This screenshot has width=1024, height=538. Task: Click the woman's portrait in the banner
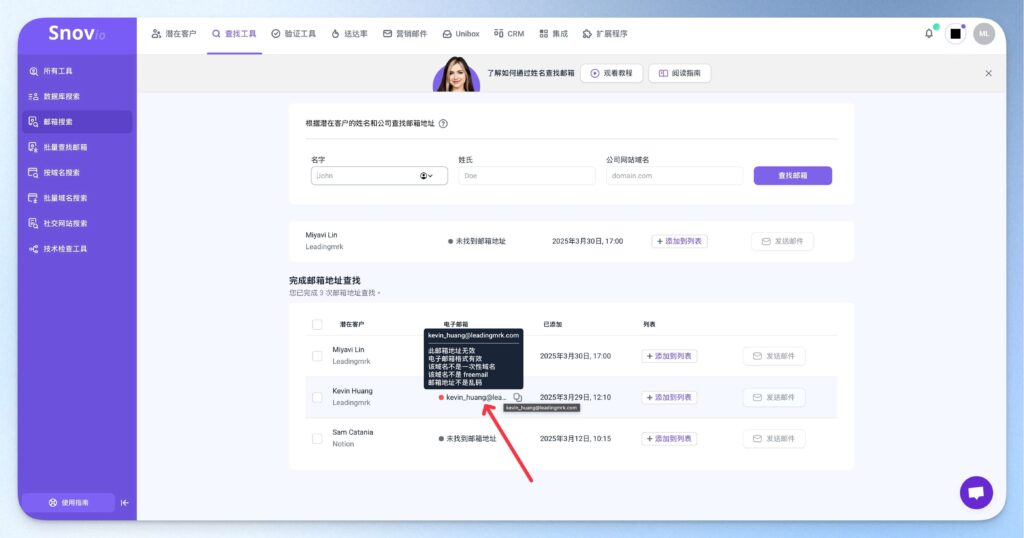(456, 74)
